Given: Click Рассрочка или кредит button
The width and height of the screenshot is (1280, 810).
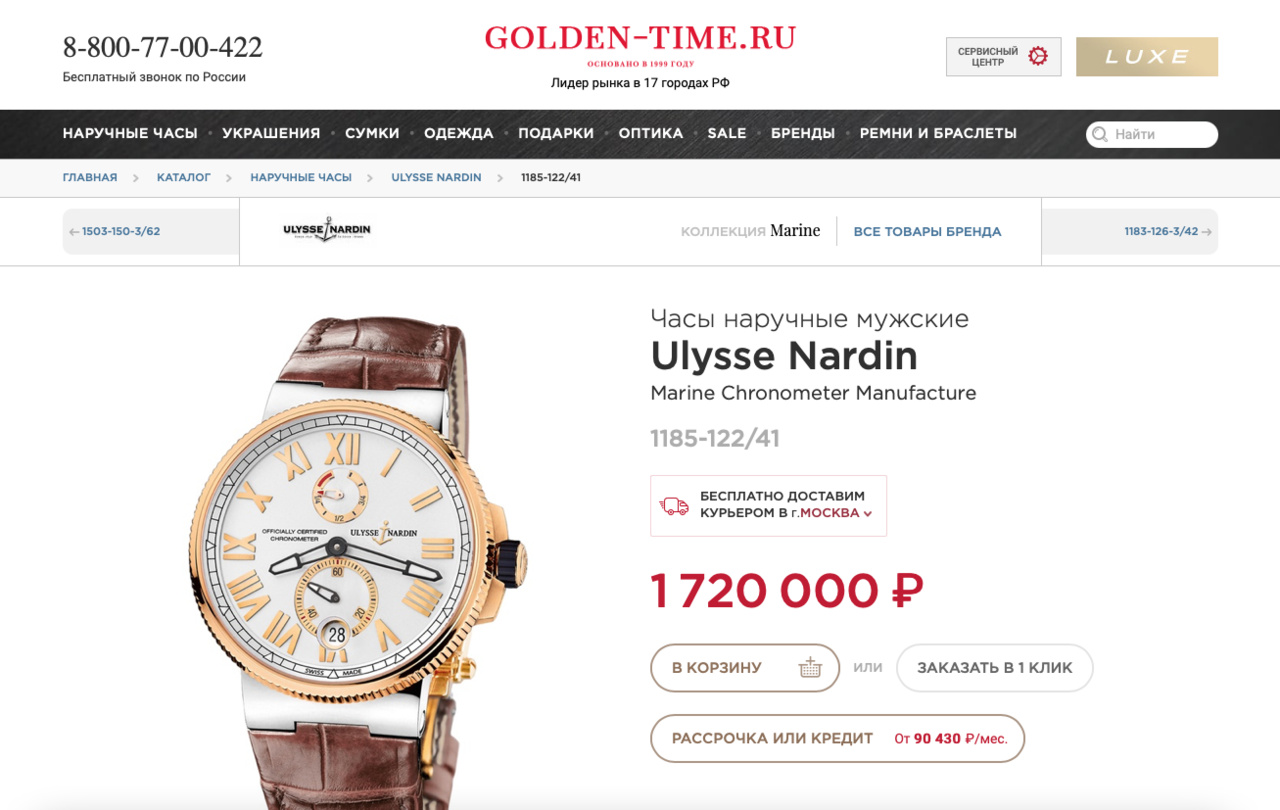Looking at the screenshot, I should pos(838,739).
